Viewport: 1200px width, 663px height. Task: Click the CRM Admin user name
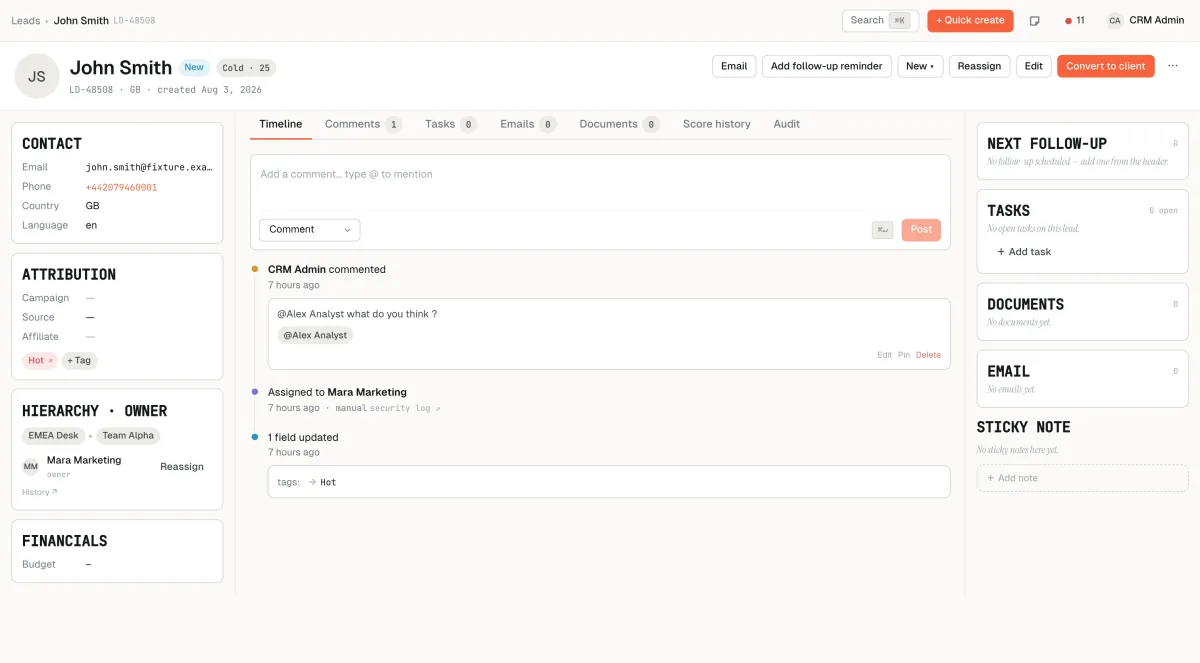tap(1156, 21)
